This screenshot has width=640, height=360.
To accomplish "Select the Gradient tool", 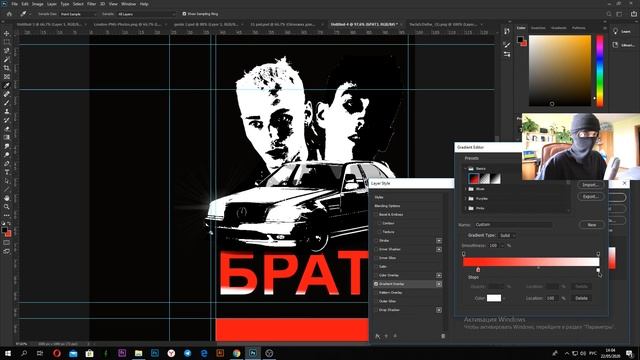I will pos(7,138).
